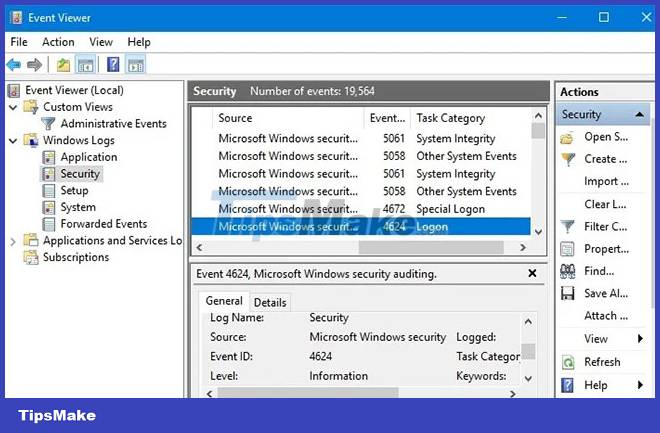The width and height of the screenshot is (660, 433).
Task: Click the Custom Views folder icon
Action: tap(31, 107)
